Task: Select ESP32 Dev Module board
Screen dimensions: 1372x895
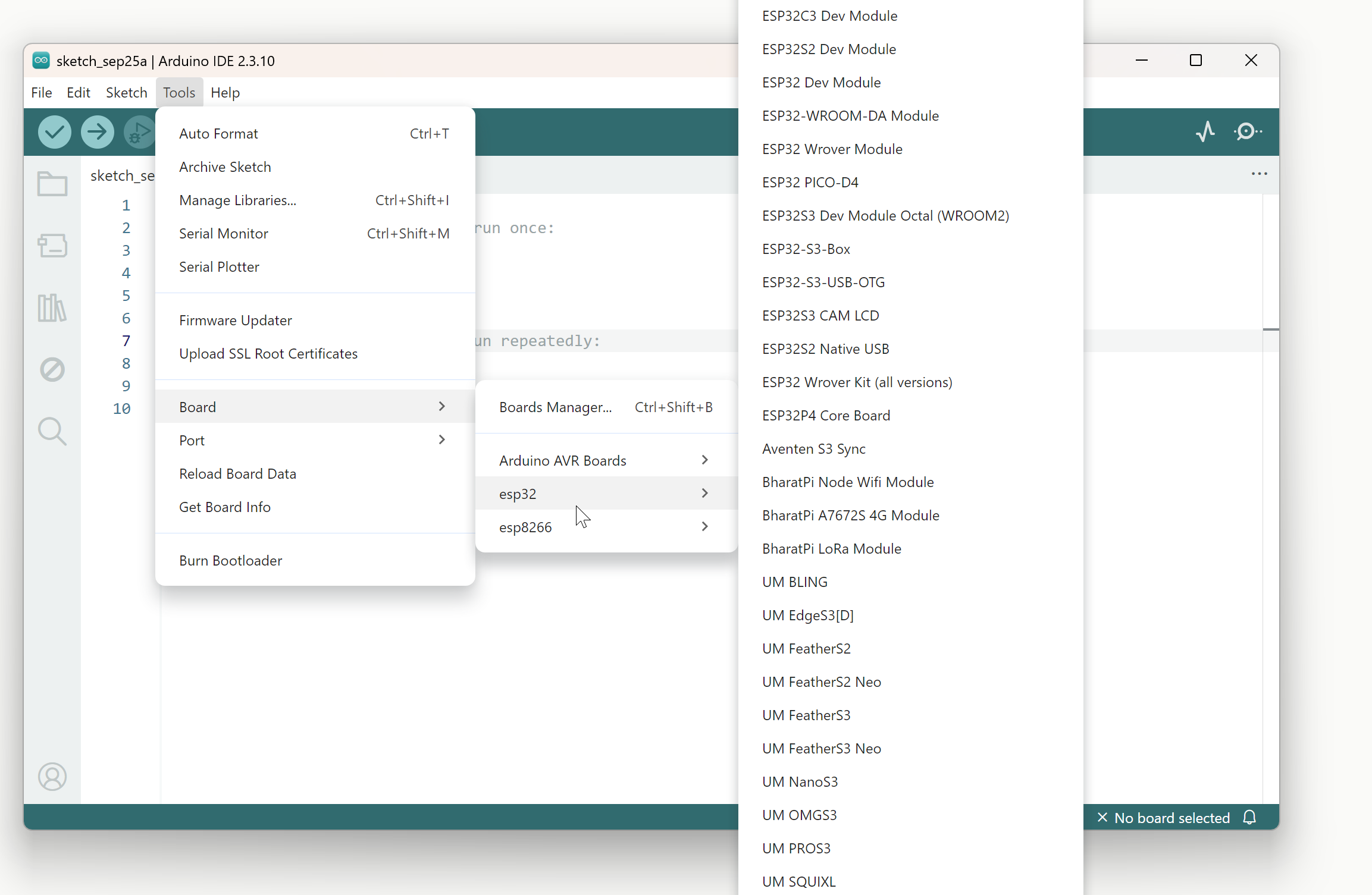Action: click(x=910, y=82)
